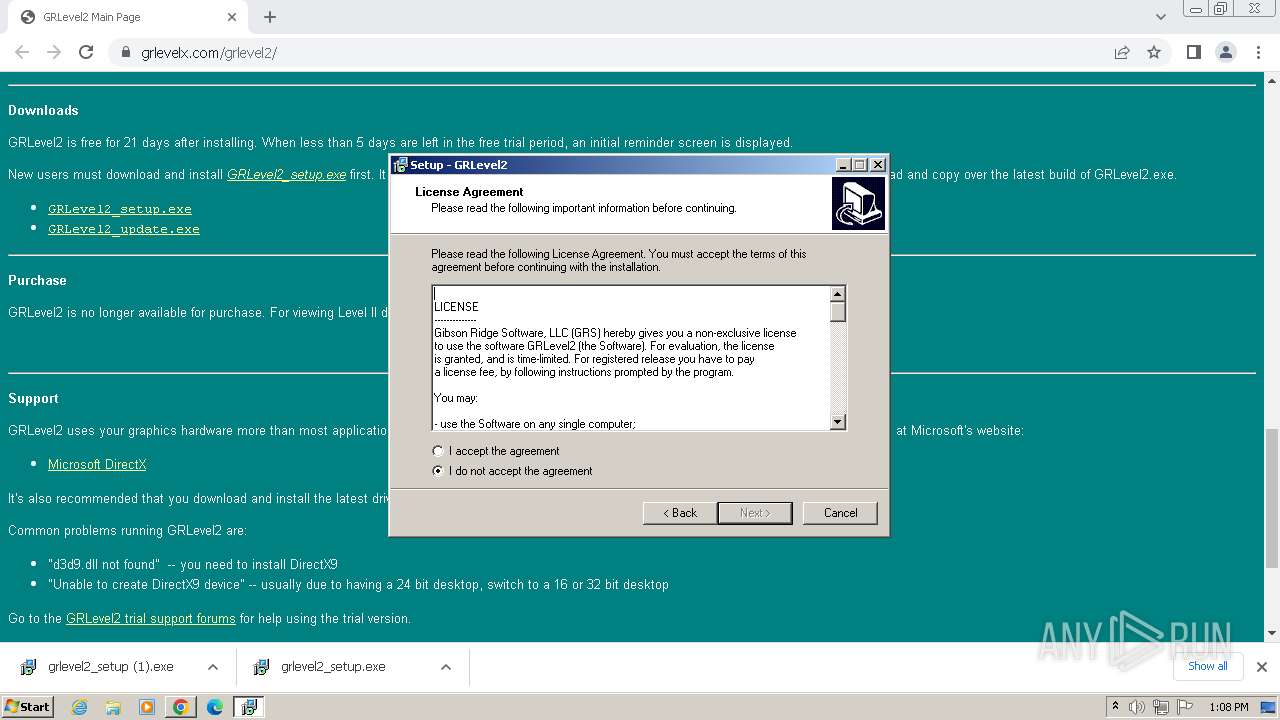Click inside the license agreement text box

click(x=630, y=358)
